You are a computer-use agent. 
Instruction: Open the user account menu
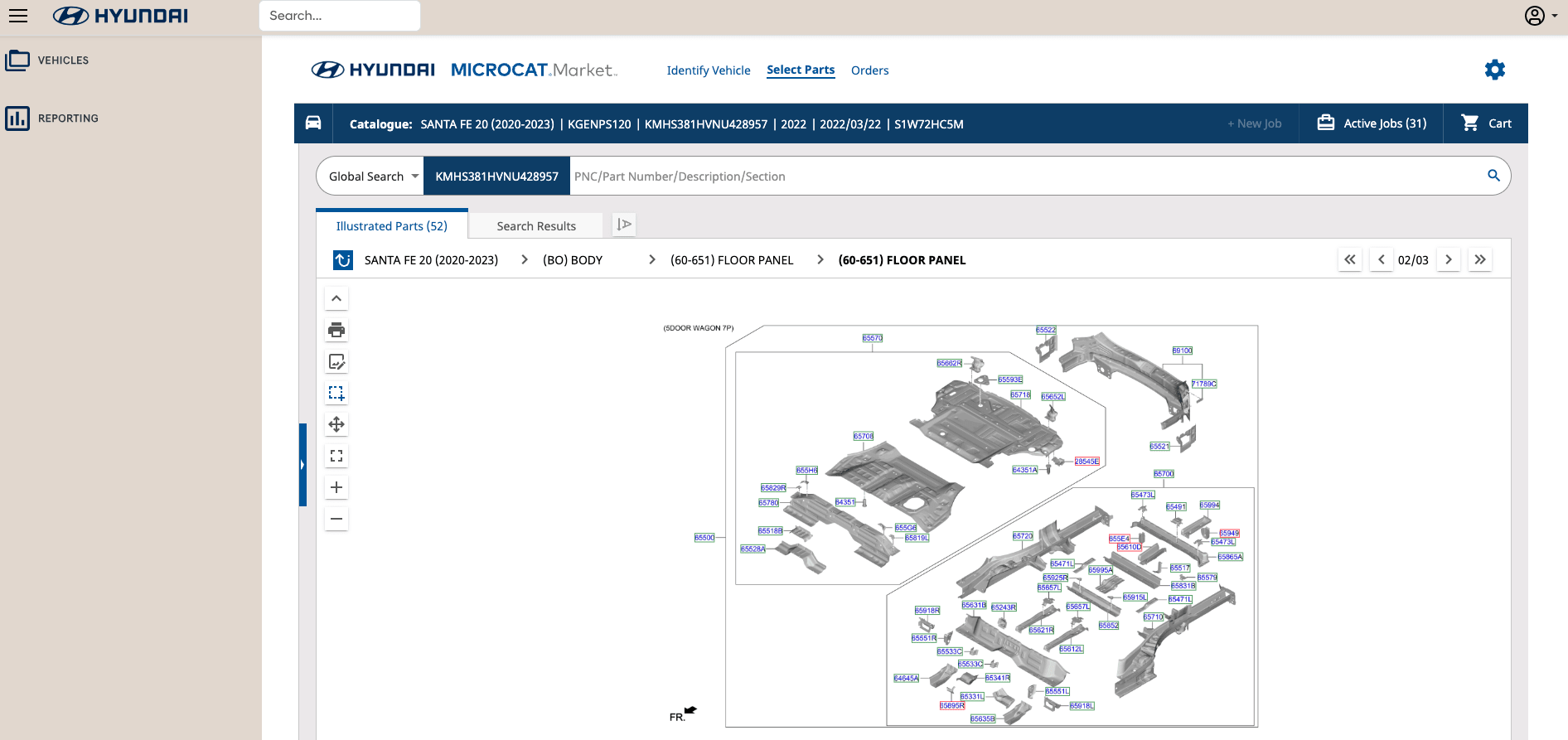tap(1540, 16)
